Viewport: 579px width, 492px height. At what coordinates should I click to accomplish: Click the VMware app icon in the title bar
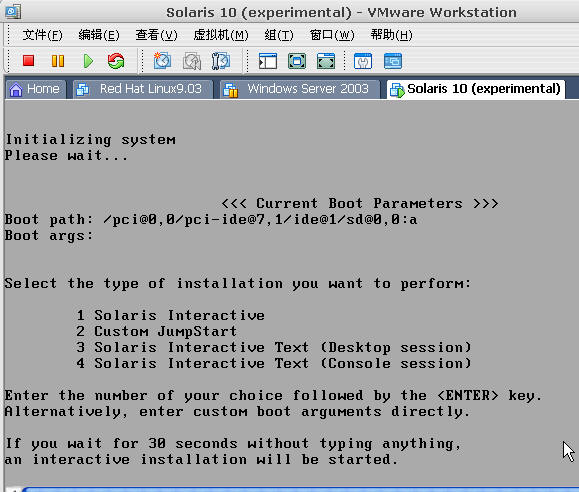coord(13,12)
